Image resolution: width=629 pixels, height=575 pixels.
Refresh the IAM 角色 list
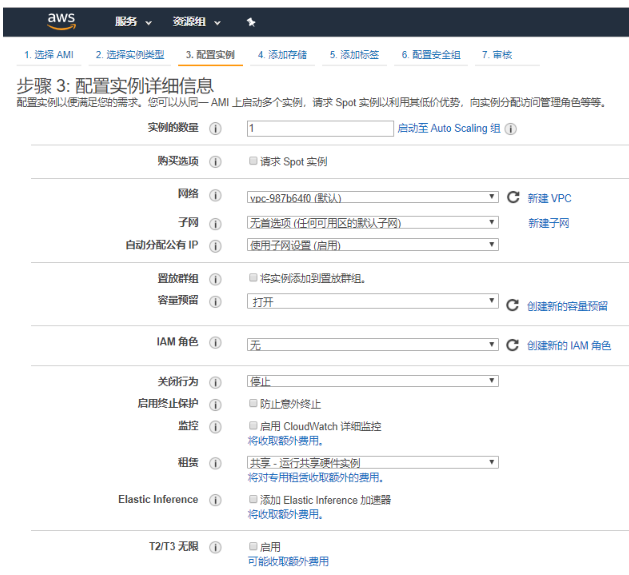coord(512,345)
